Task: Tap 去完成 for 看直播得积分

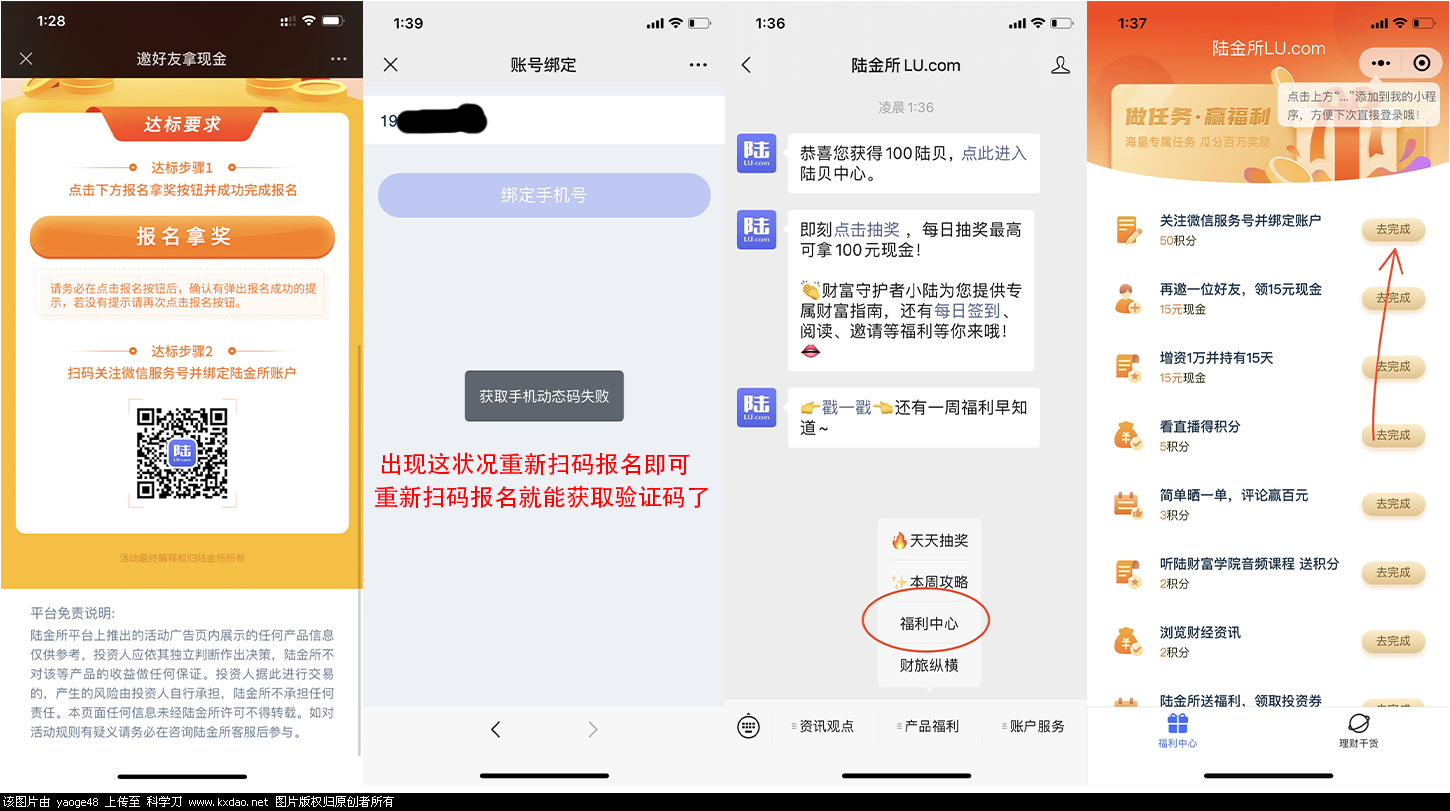Action: point(1393,435)
